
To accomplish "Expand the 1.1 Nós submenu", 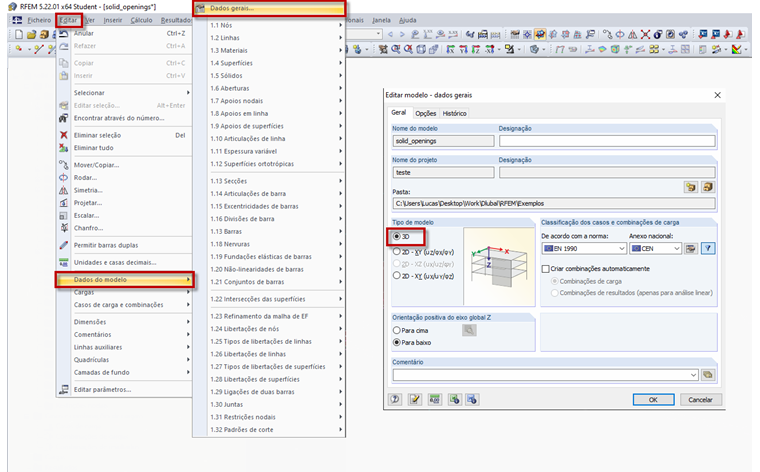I will pyautogui.click(x=275, y=25).
